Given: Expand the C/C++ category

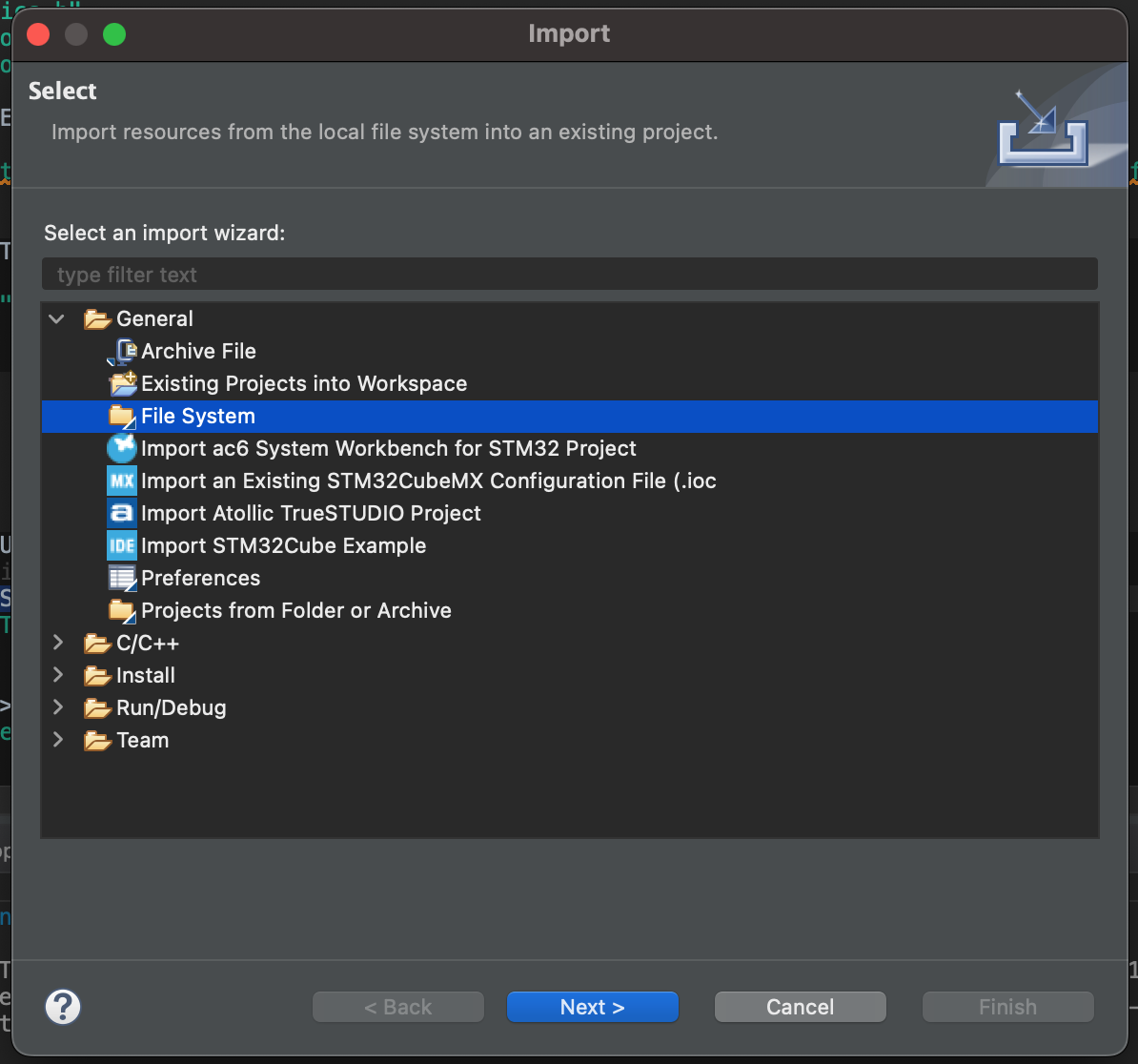Looking at the screenshot, I should click(x=57, y=644).
